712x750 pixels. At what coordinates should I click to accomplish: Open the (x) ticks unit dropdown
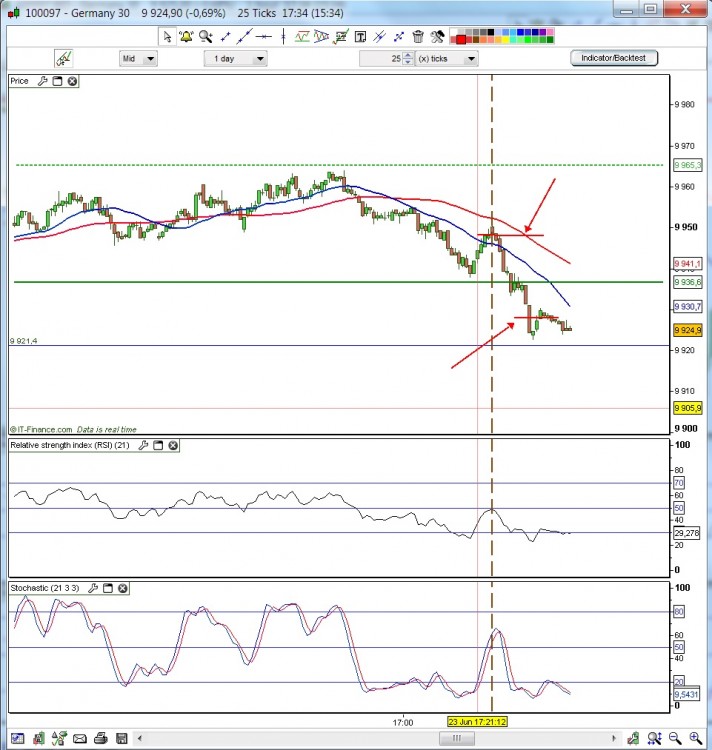[x=447, y=59]
